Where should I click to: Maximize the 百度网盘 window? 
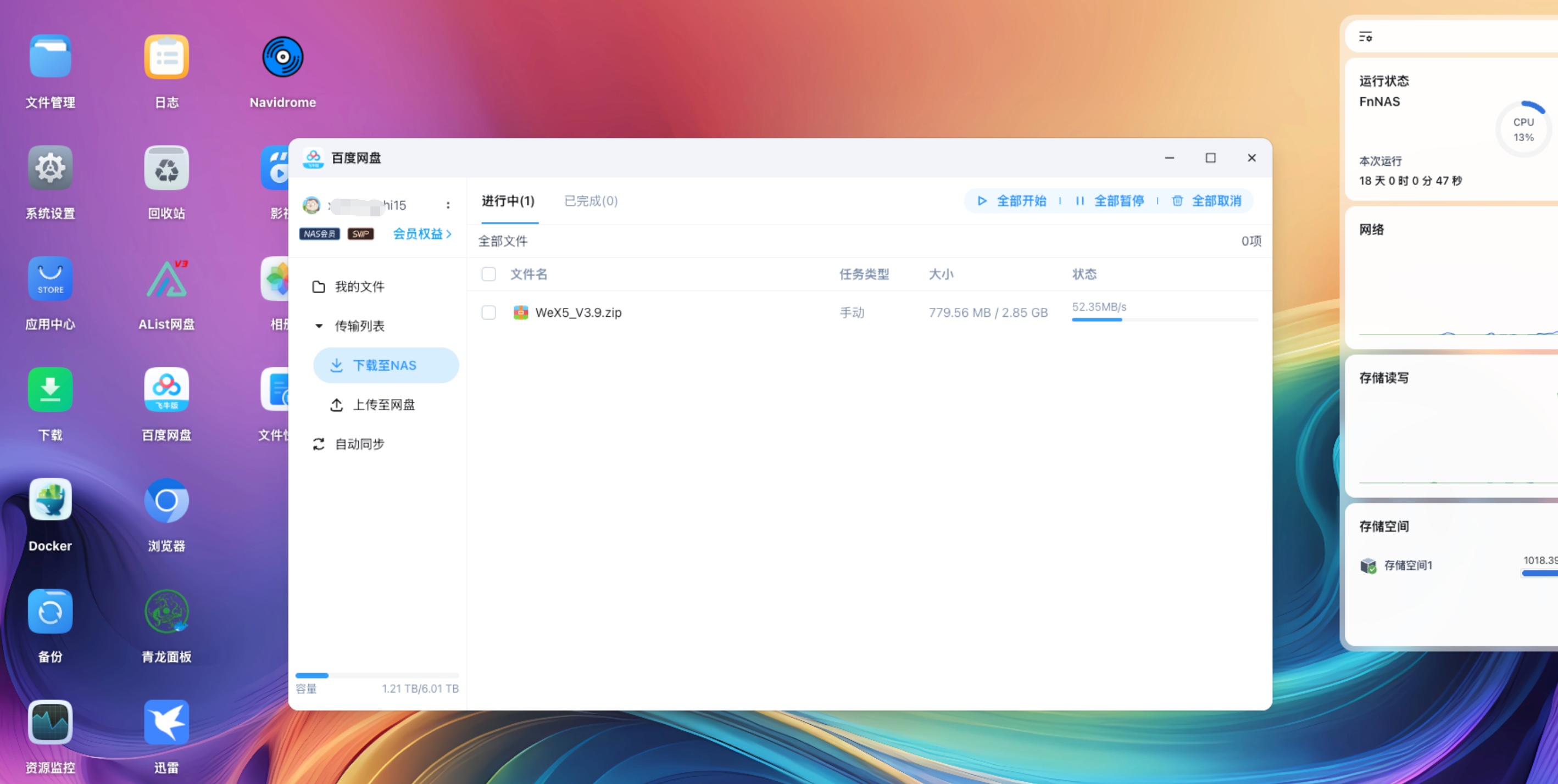1210,158
